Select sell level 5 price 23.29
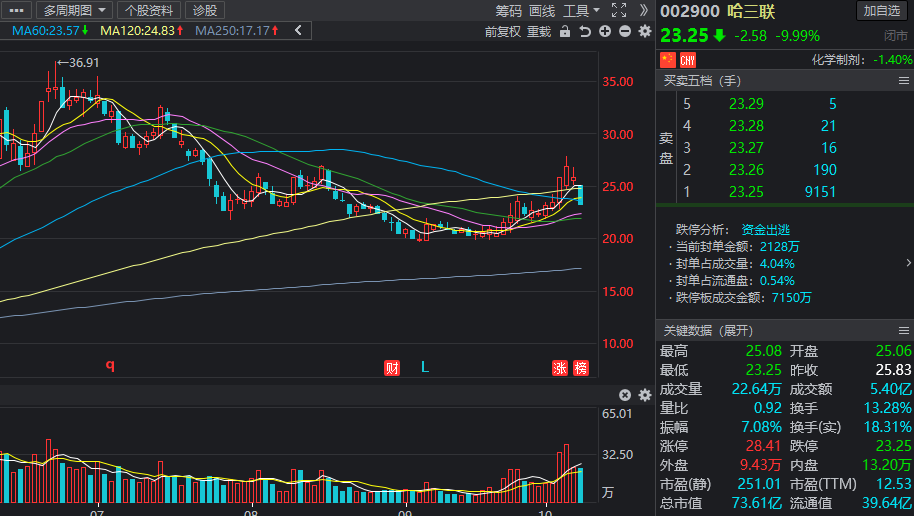The height and width of the screenshot is (516, 914). click(746, 104)
